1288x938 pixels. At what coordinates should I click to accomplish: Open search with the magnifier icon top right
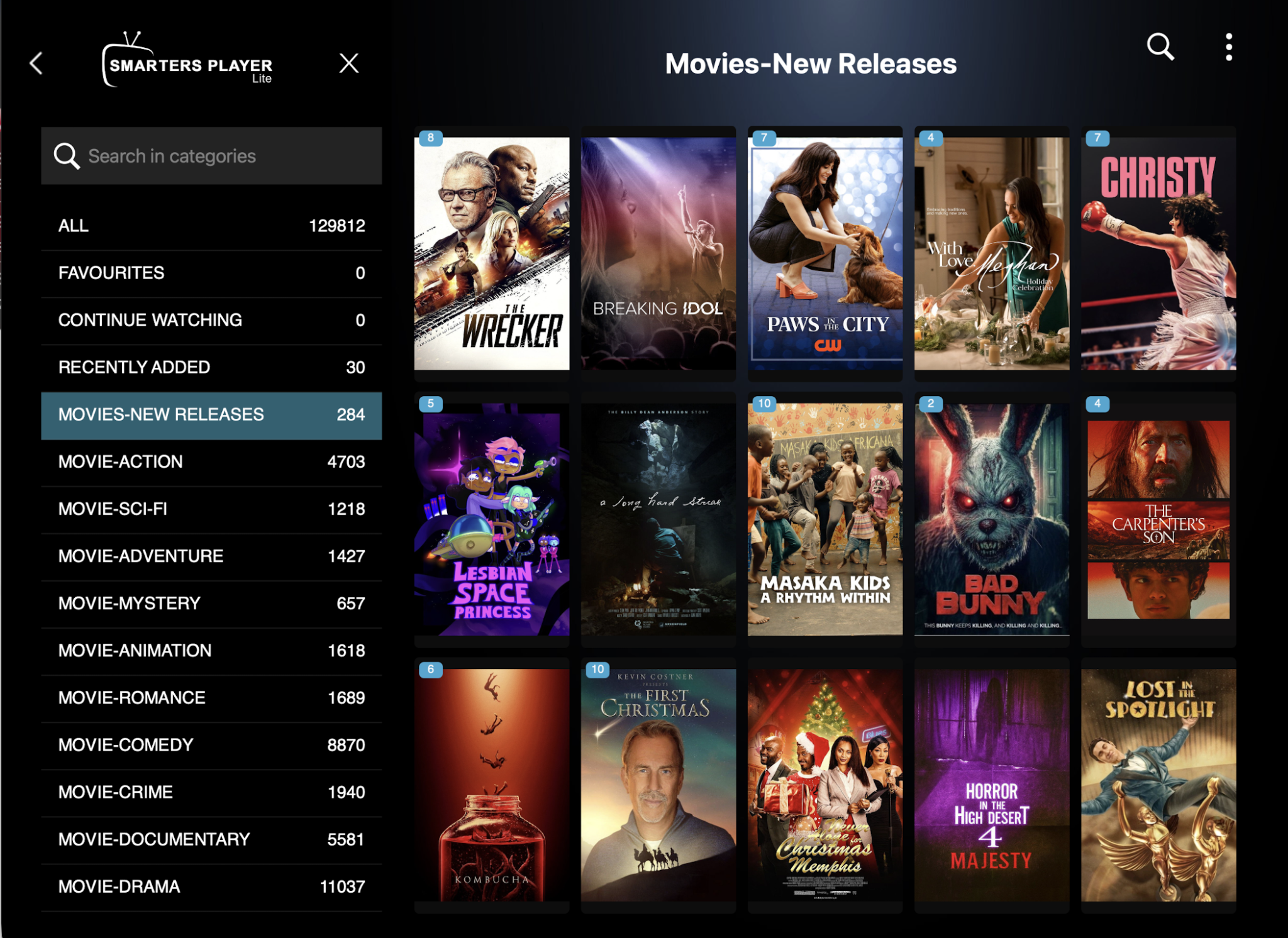(x=1159, y=47)
